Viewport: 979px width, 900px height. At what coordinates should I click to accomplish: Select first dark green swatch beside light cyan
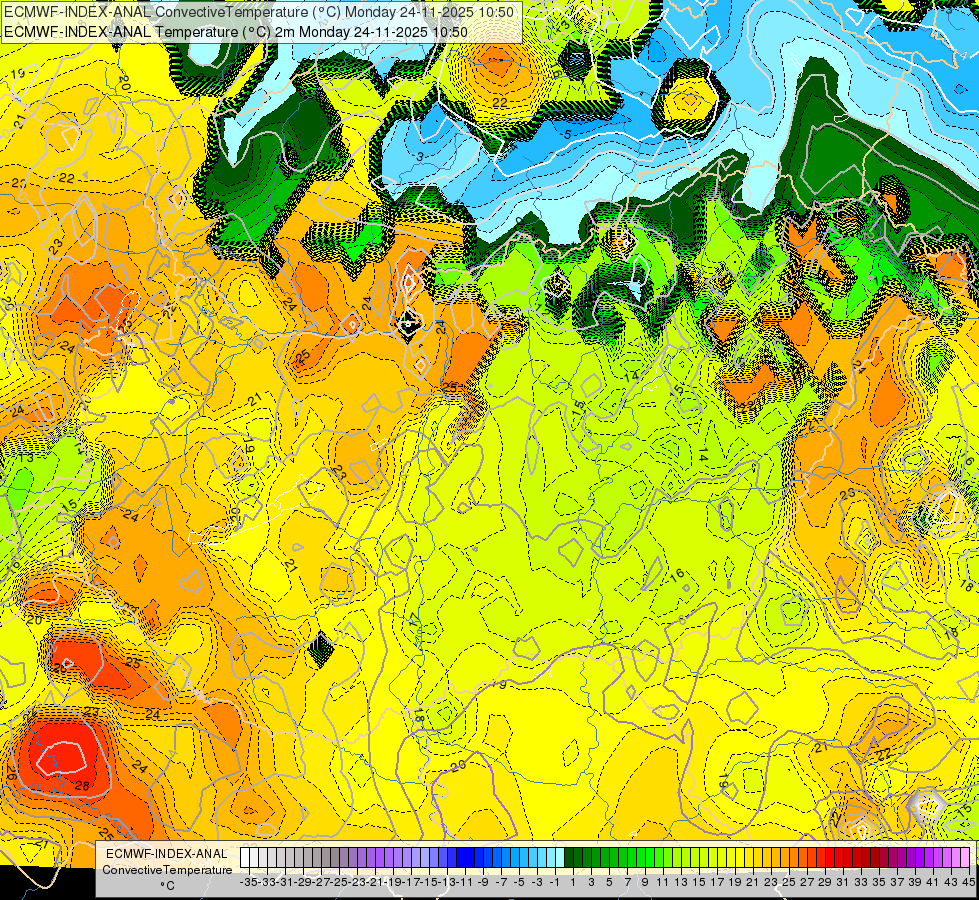(x=569, y=858)
